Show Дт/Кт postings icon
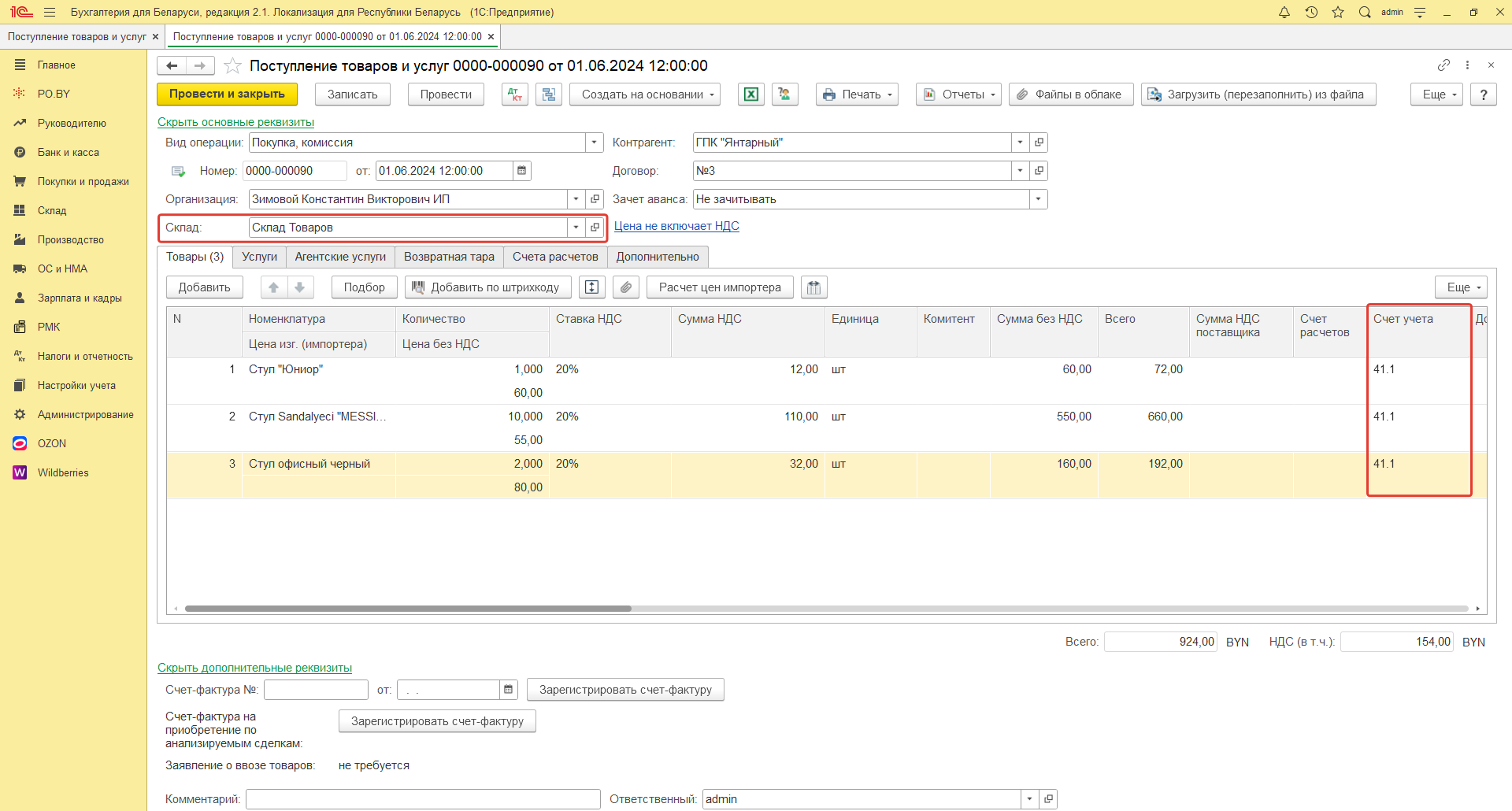The width and height of the screenshot is (1512, 811). coord(515,94)
